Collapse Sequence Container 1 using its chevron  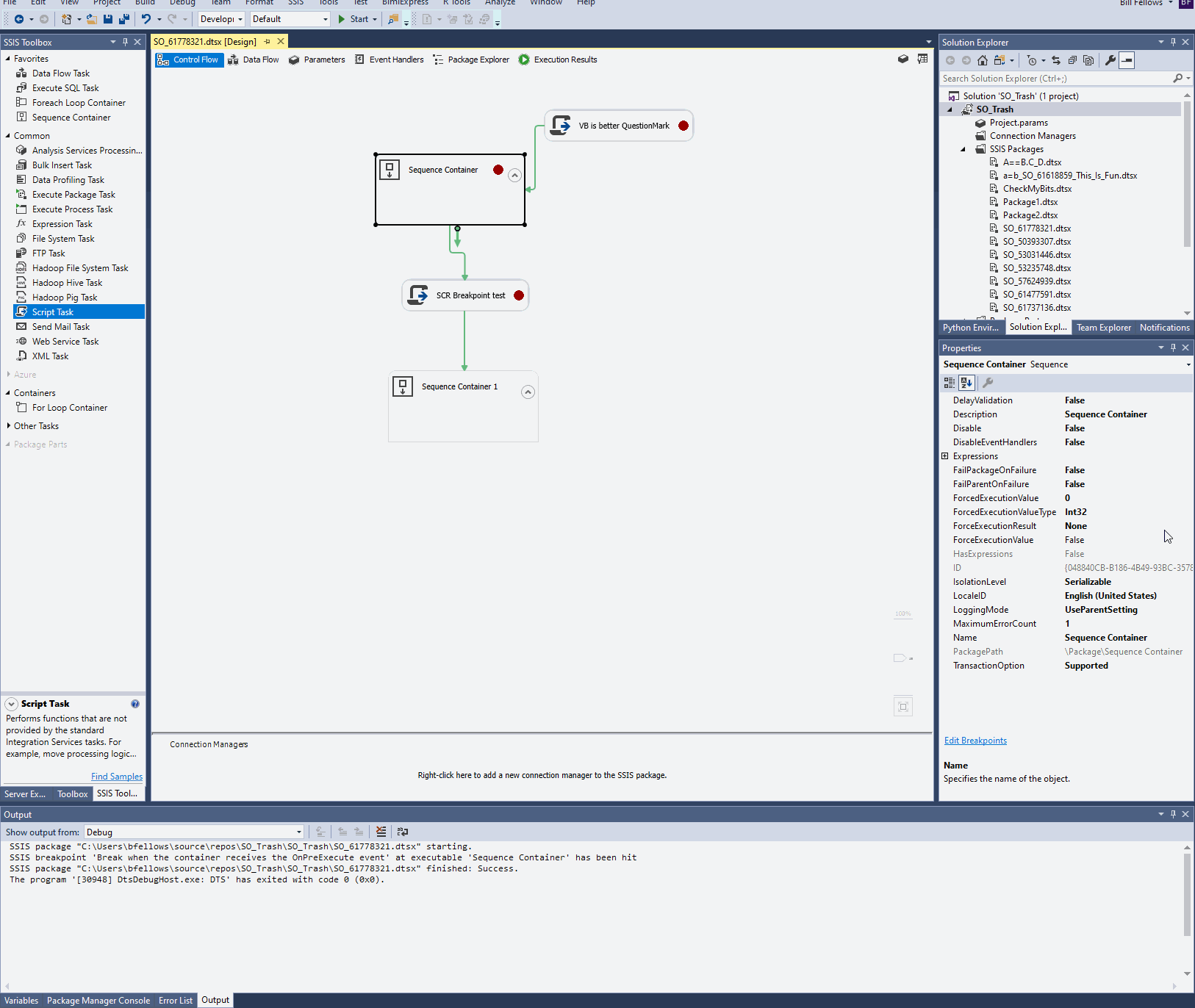(x=528, y=392)
